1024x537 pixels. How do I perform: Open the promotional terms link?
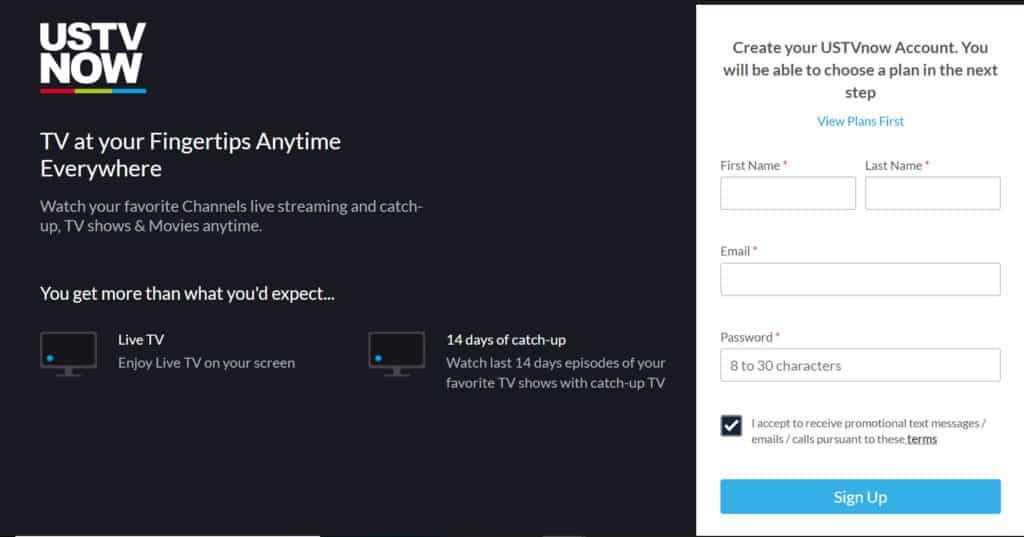coord(921,439)
